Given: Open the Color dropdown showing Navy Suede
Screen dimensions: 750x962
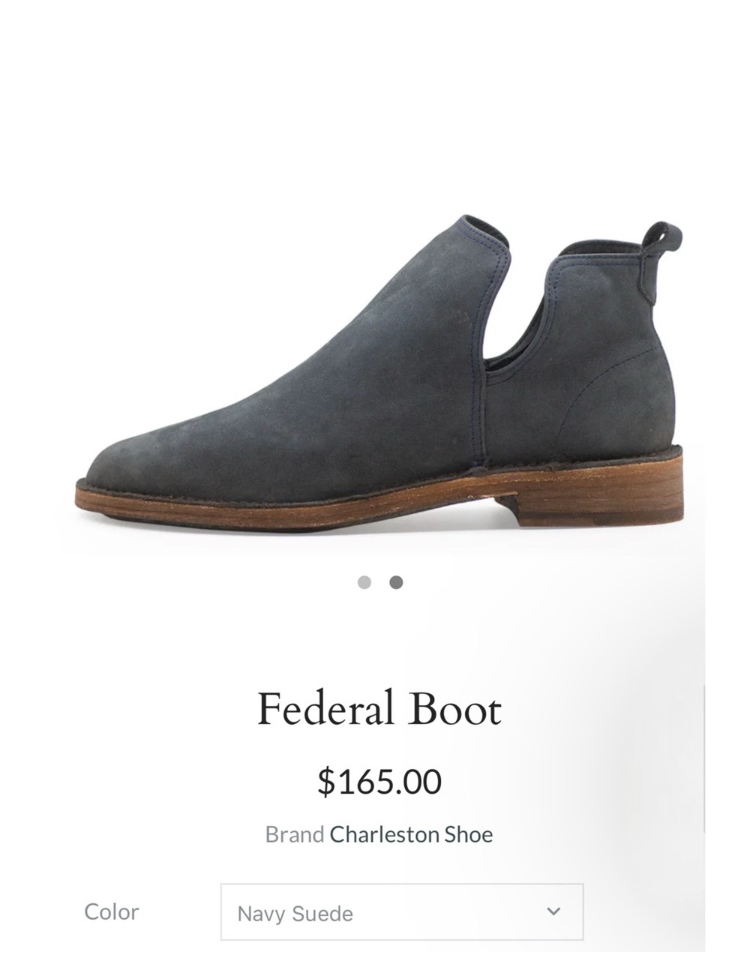Looking at the screenshot, I should [402, 912].
